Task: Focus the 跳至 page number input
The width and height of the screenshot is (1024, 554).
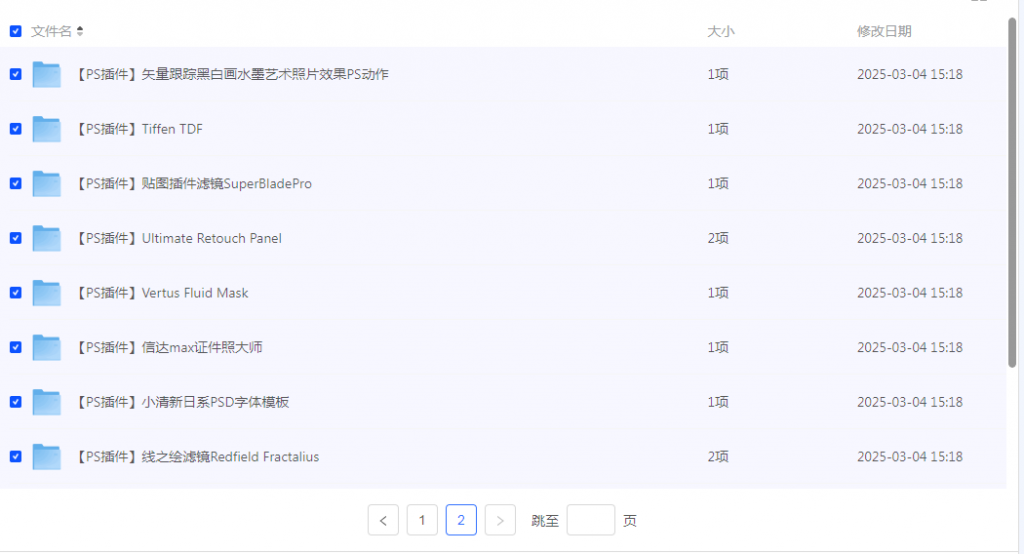Action: coord(591,520)
